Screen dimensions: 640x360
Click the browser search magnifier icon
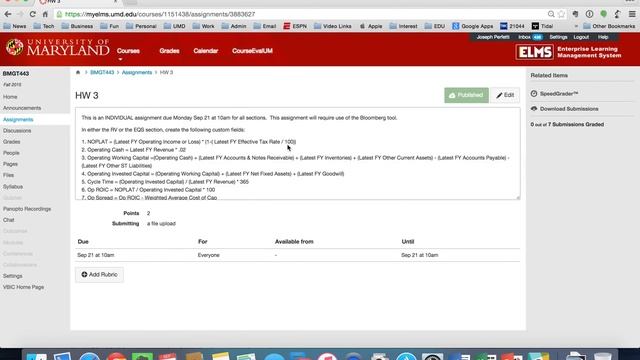pos(551,14)
